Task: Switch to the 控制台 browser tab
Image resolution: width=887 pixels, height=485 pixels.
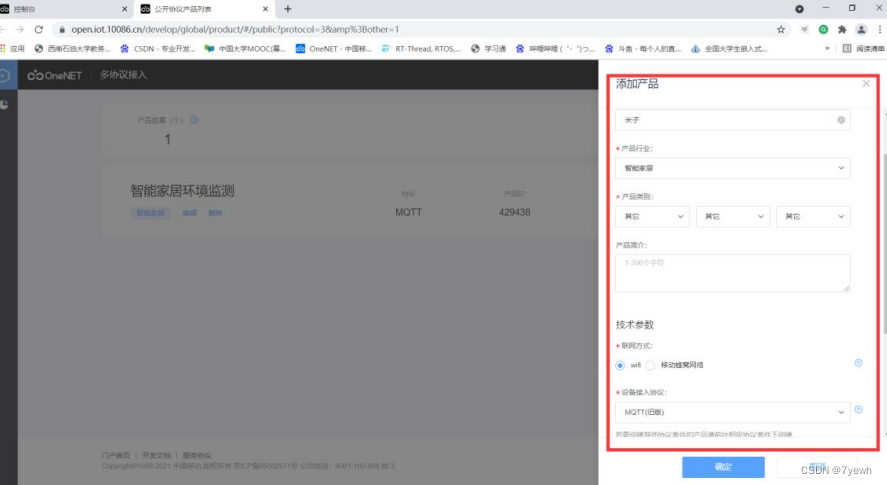Action: (62, 9)
